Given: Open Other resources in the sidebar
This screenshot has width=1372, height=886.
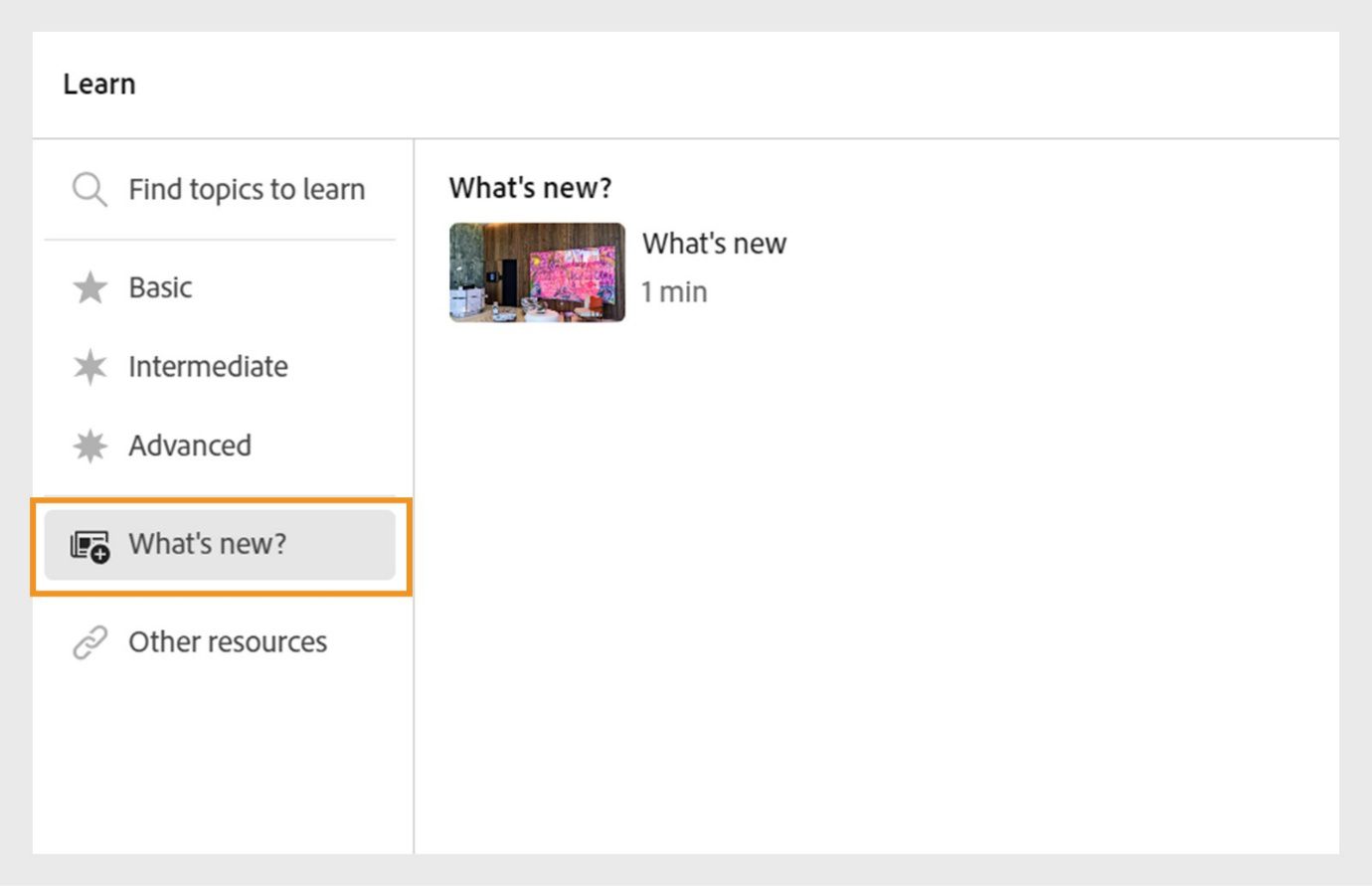Looking at the screenshot, I should coord(220,642).
